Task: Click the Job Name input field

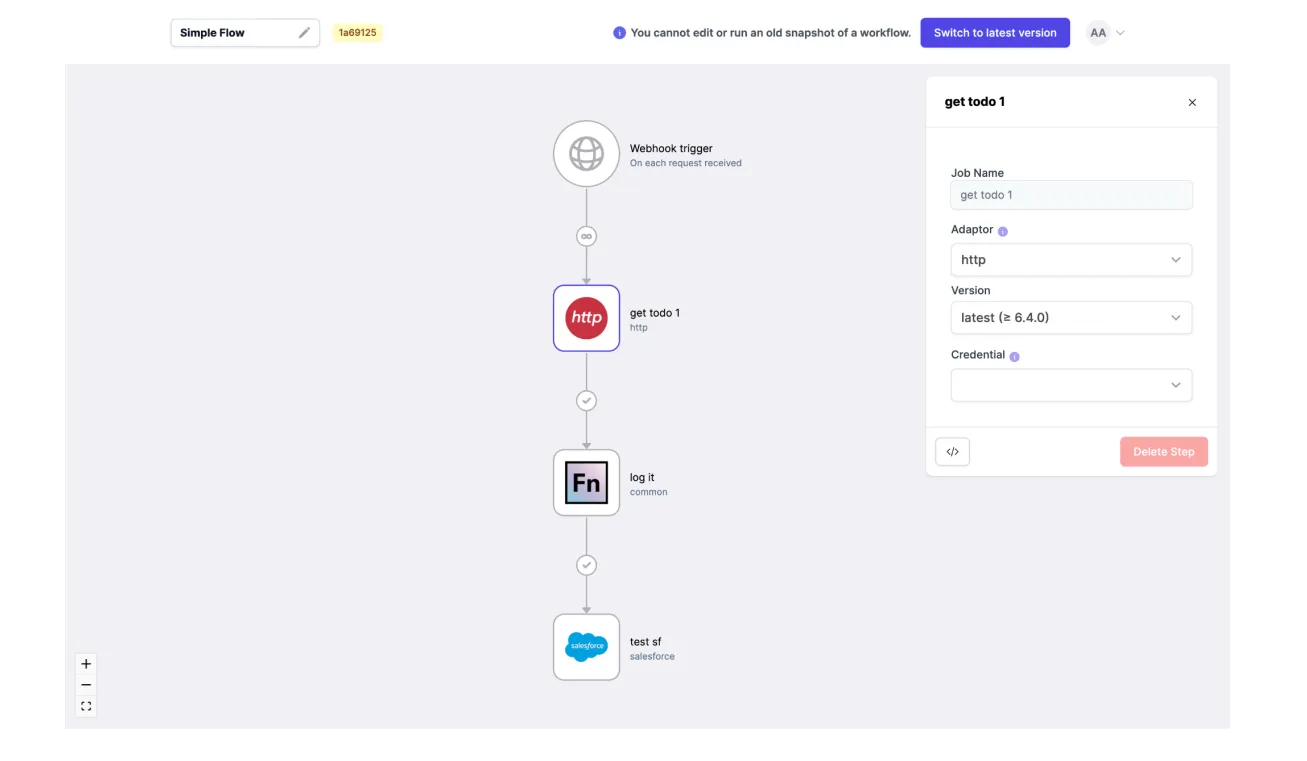Action: [1071, 195]
